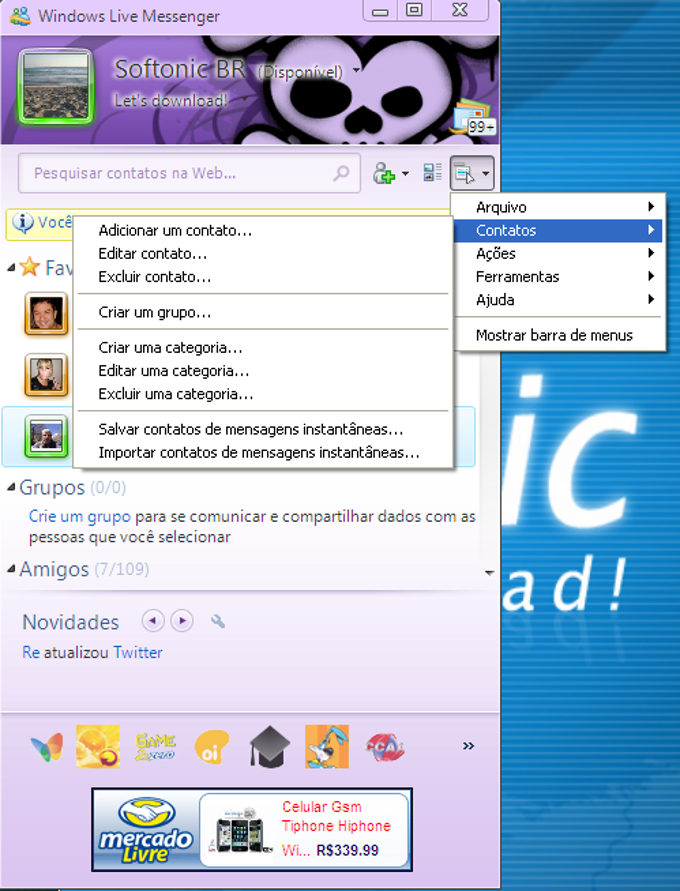Open the user display picture of Softonic BR
The width and height of the screenshot is (680, 891).
tap(56, 86)
